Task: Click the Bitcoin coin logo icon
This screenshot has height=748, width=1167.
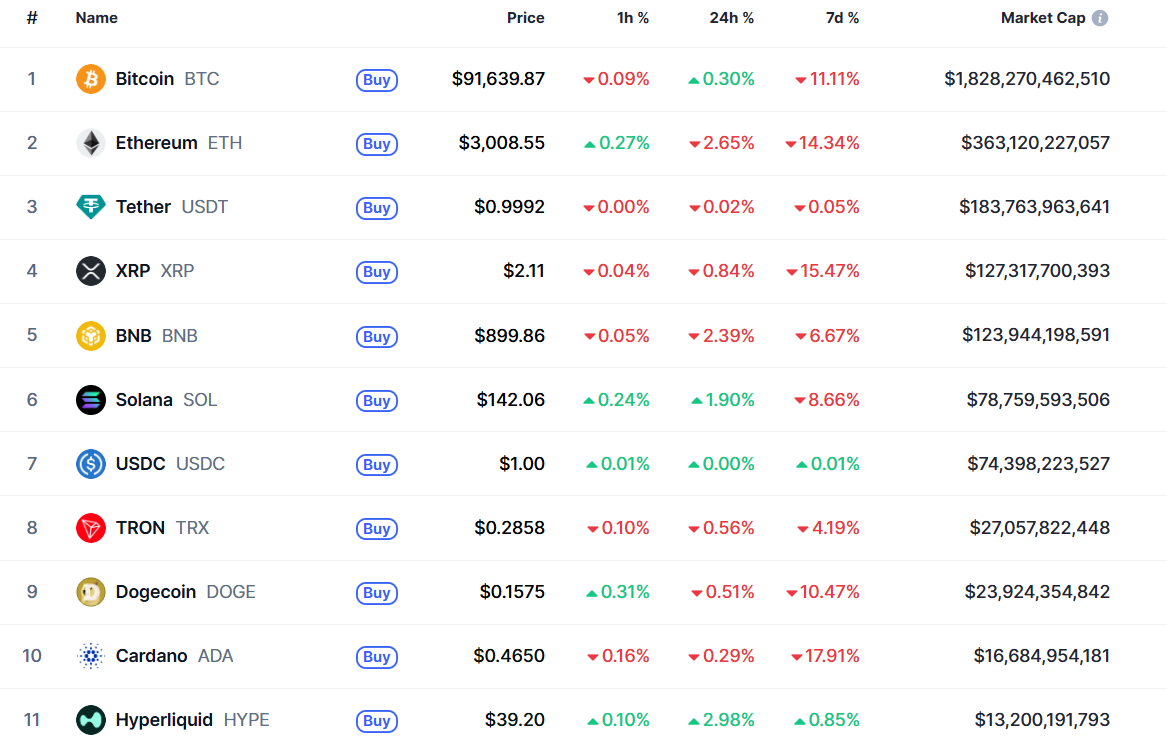Action: pyautogui.click(x=90, y=79)
